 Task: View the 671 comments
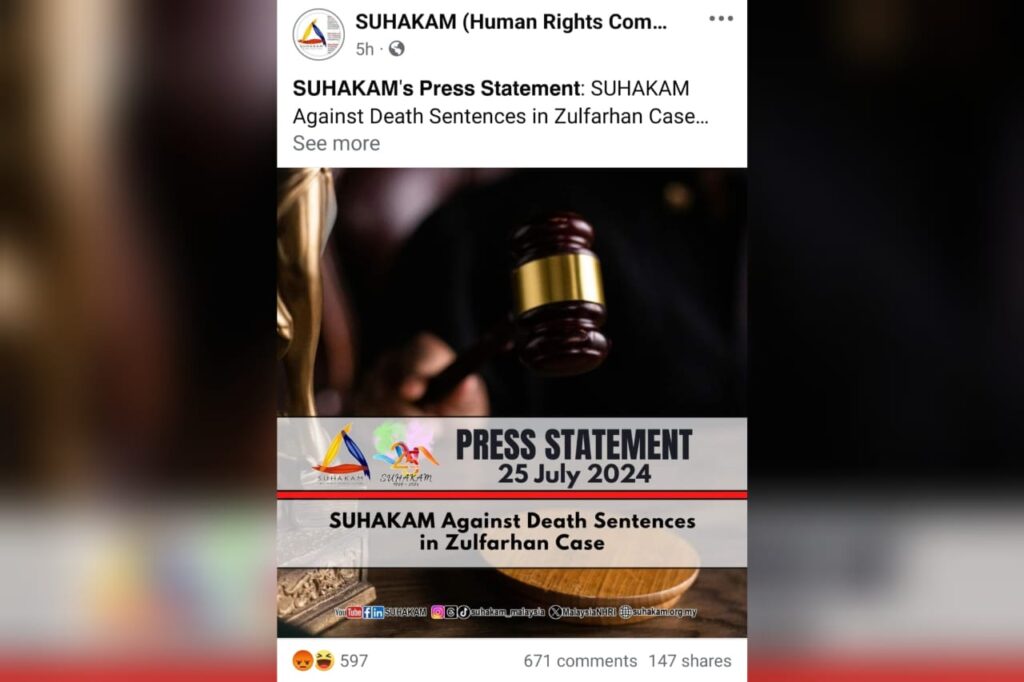point(580,661)
